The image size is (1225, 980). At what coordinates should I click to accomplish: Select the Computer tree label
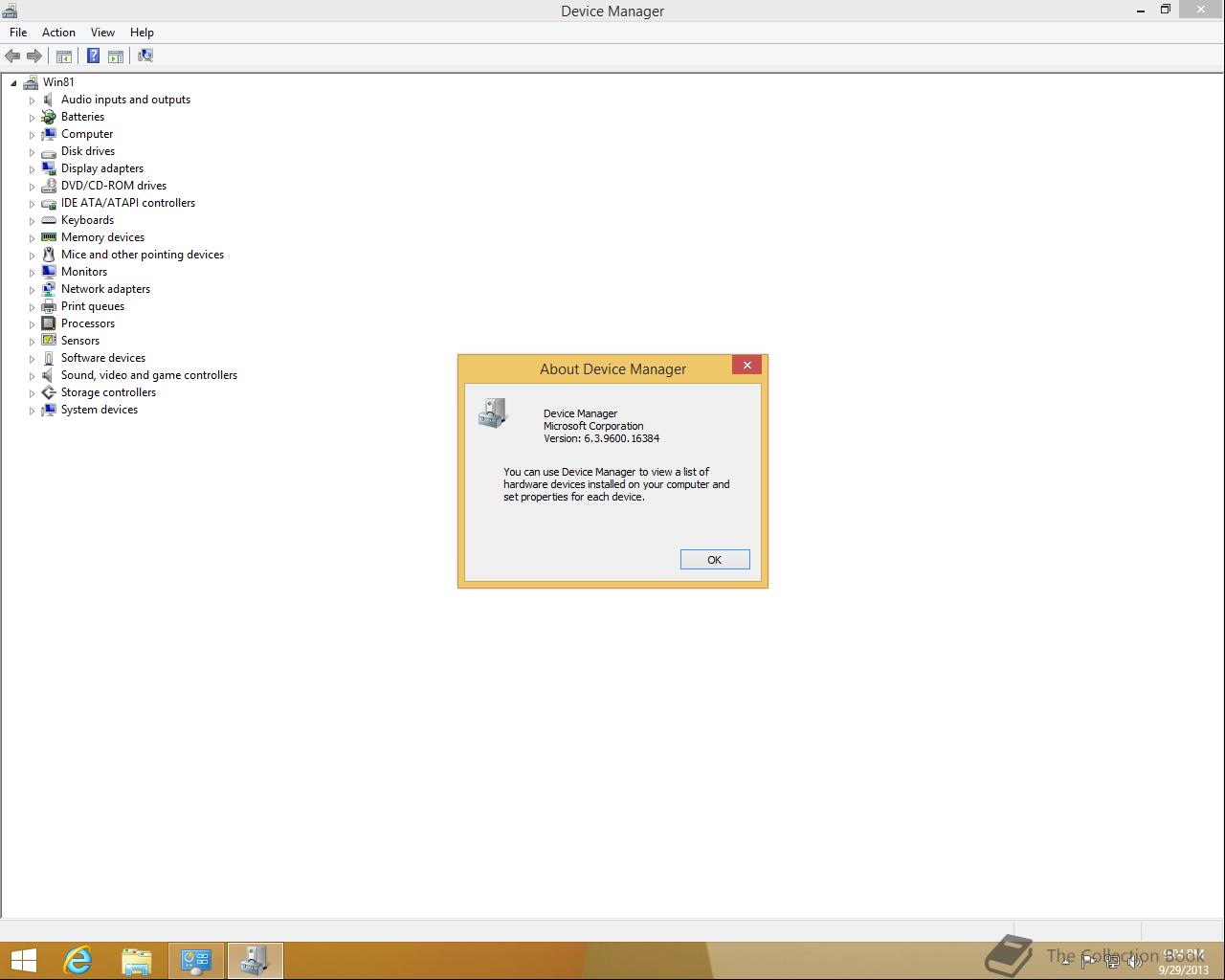[87, 134]
